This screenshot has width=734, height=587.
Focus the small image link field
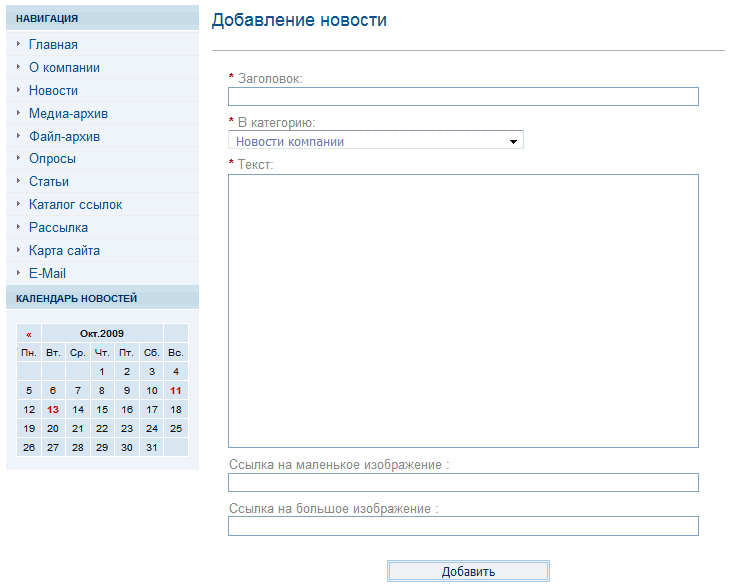[x=463, y=483]
